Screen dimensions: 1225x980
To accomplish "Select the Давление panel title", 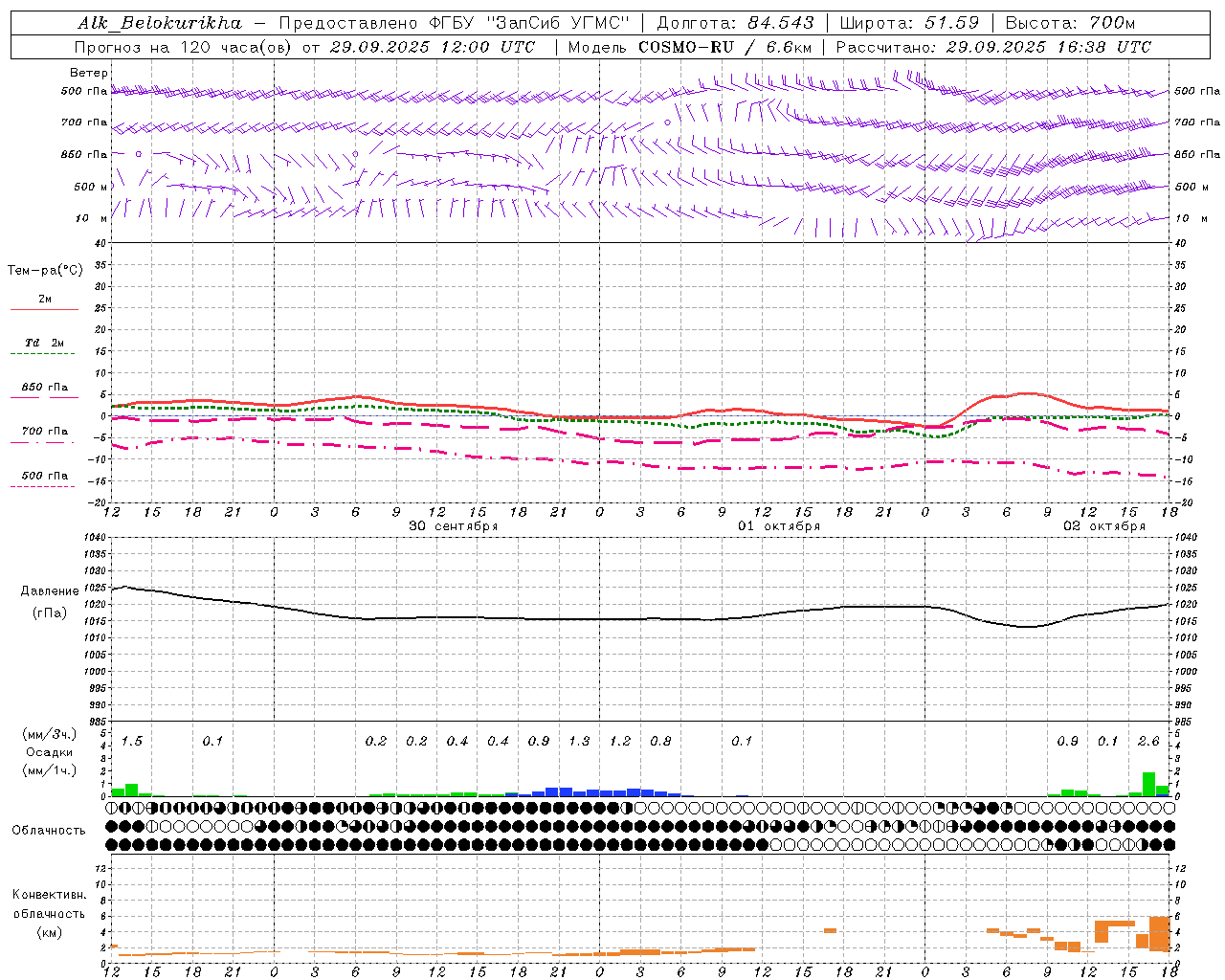I will click(x=50, y=591).
